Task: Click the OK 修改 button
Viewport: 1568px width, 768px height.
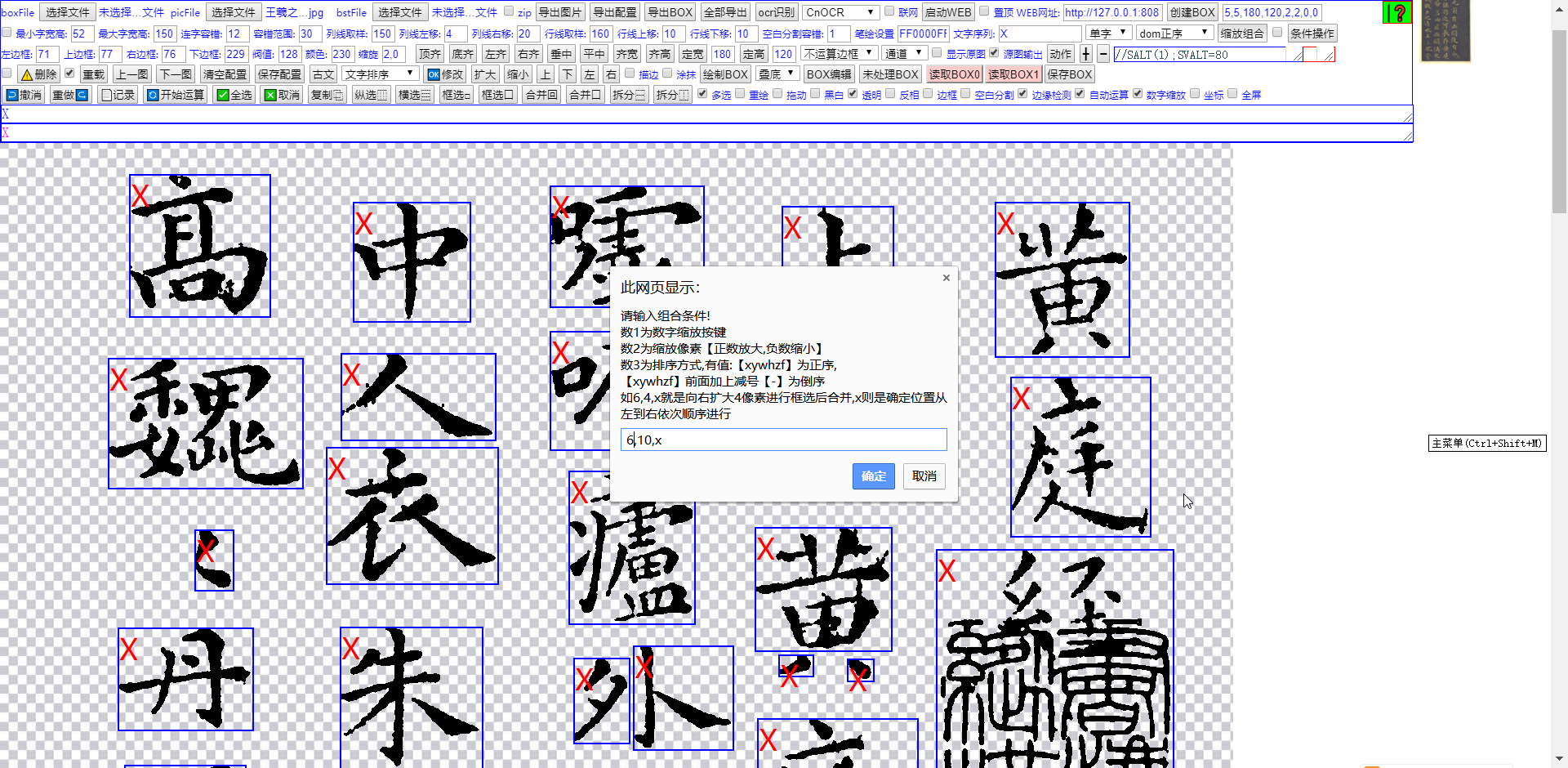Action: point(445,74)
